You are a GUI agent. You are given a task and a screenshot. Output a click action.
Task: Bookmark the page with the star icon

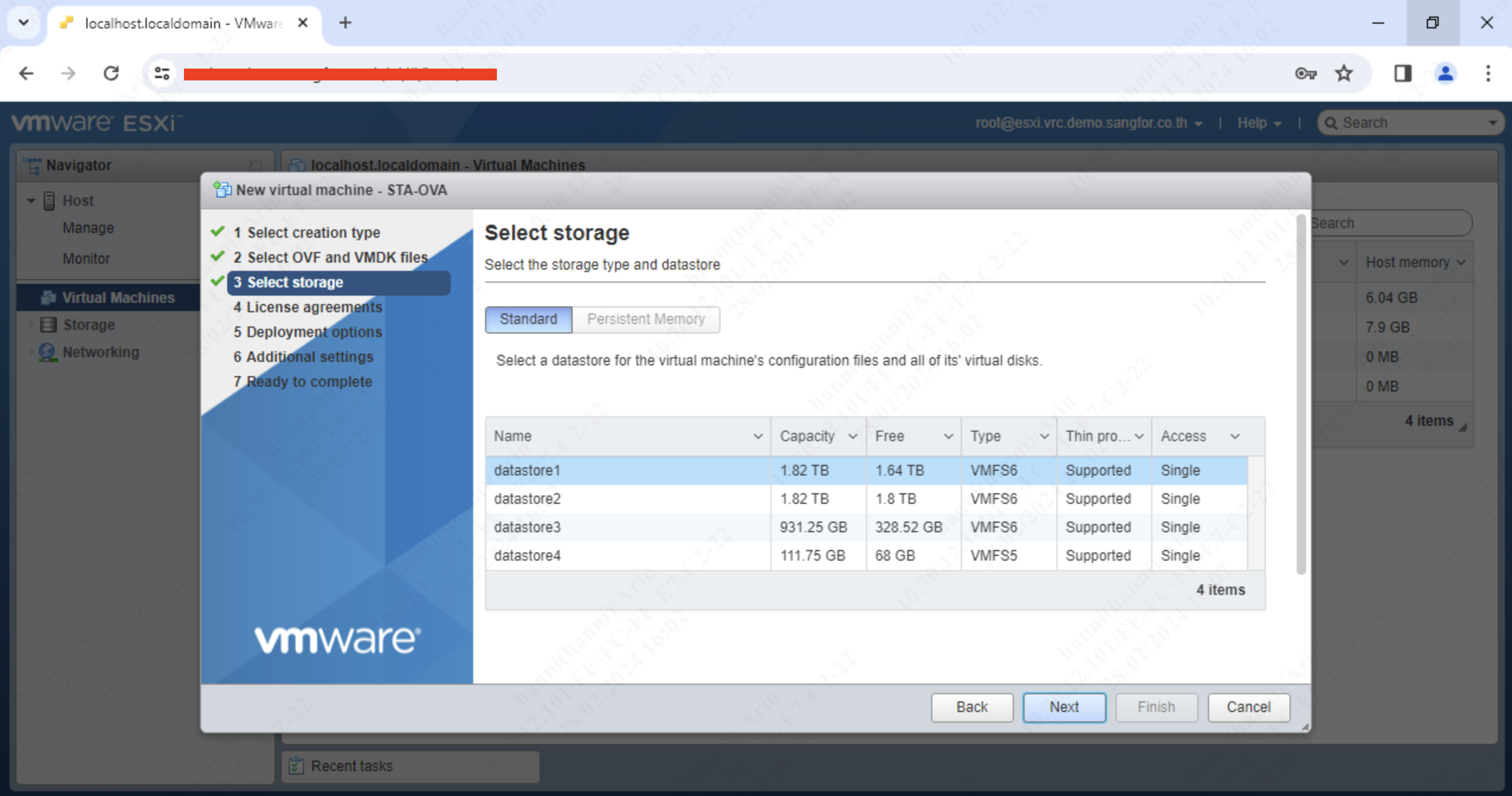pyautogui.click(x=1343, y=73)
